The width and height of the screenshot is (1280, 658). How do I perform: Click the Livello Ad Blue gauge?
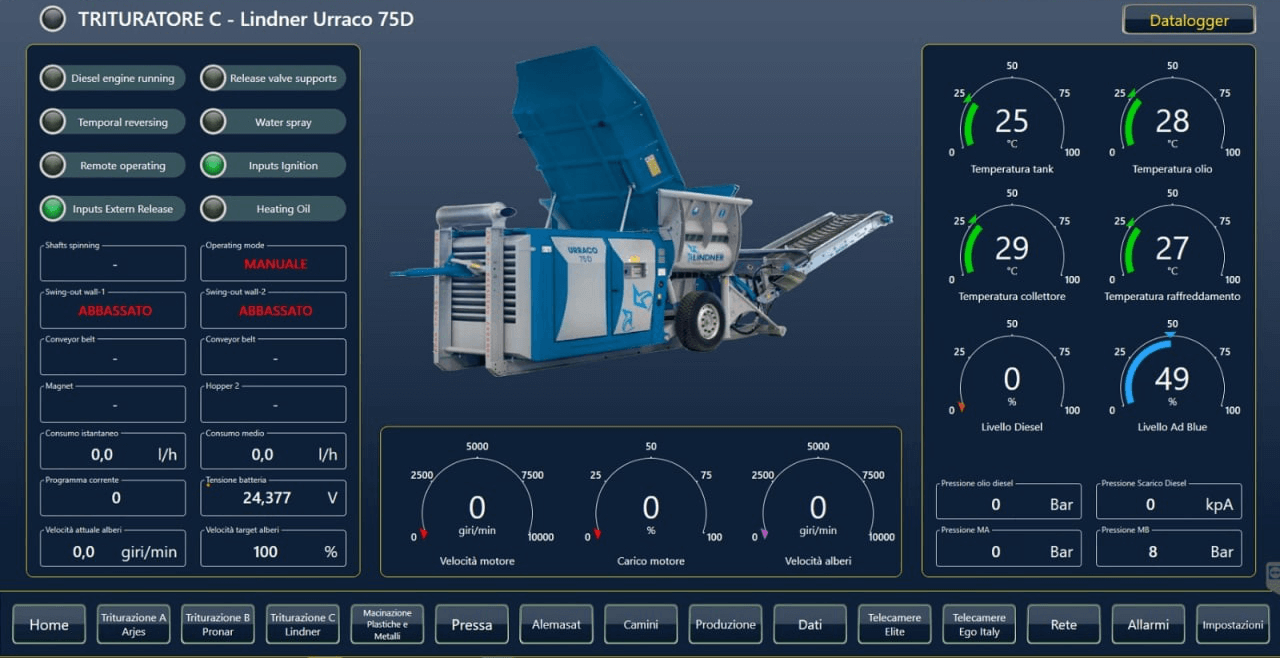1172,375
